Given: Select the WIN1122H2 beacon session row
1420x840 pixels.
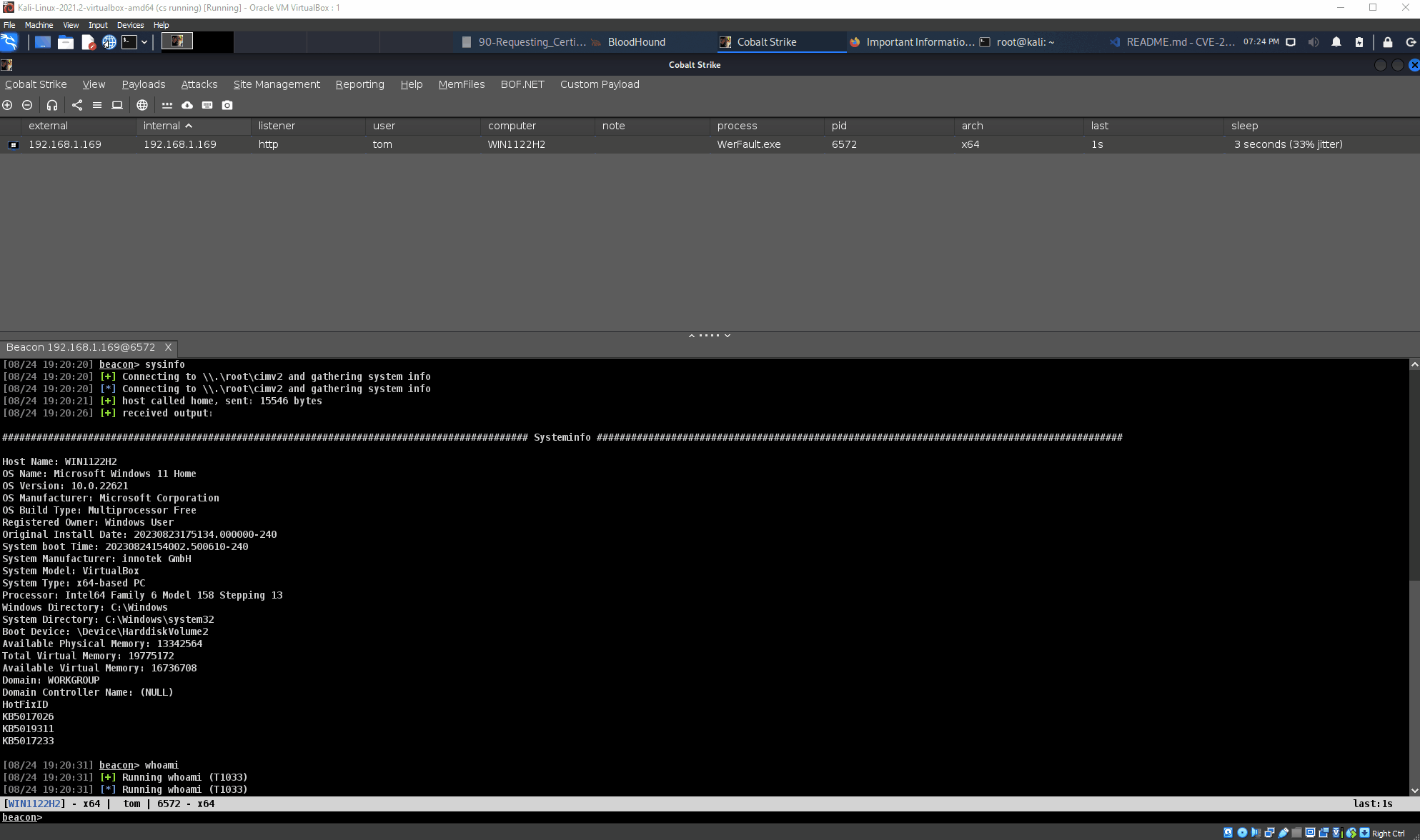Looking at the screenshot, I should point(516,144).
